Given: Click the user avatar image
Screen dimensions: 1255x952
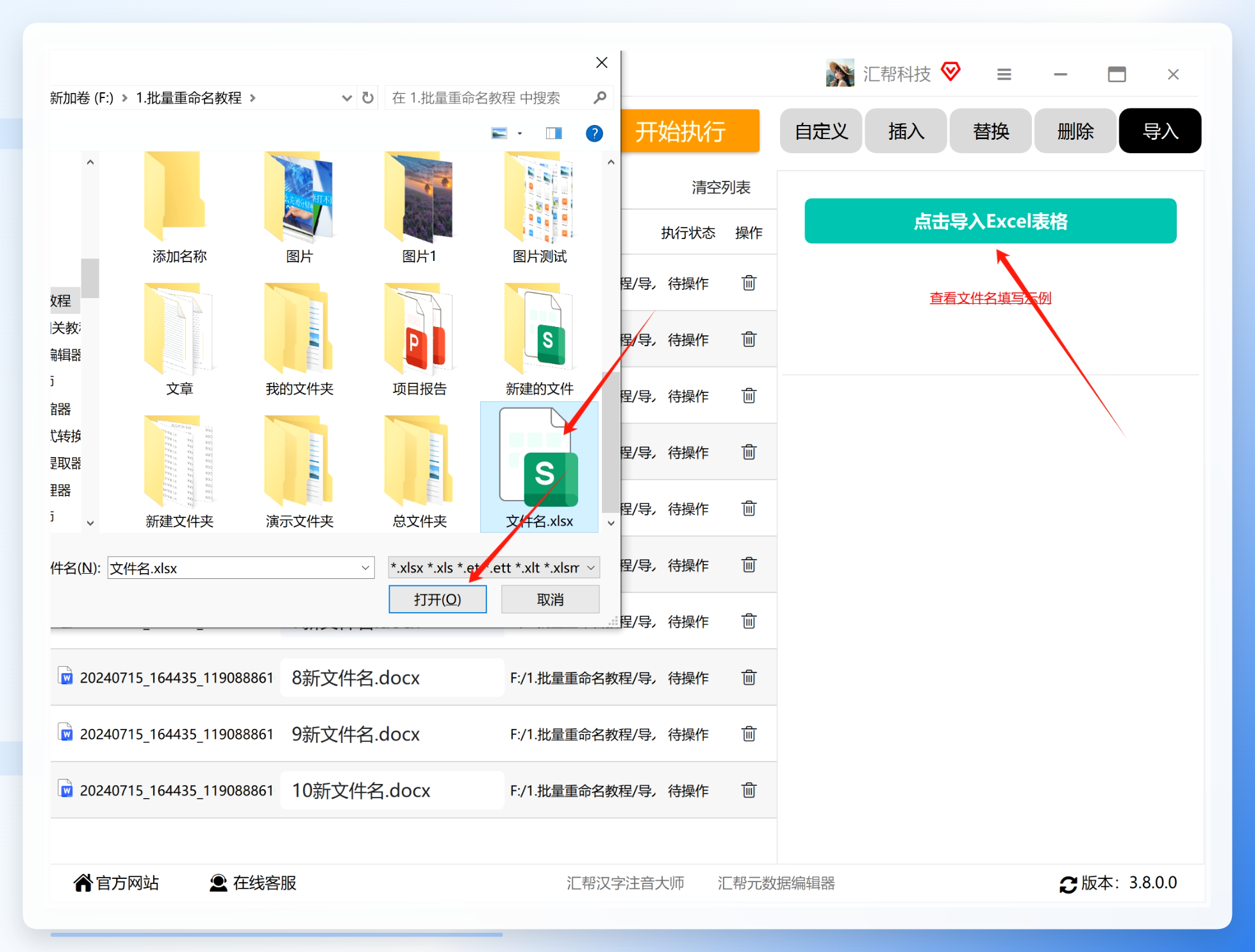Looking at the screenshot, I should (840, 73).
